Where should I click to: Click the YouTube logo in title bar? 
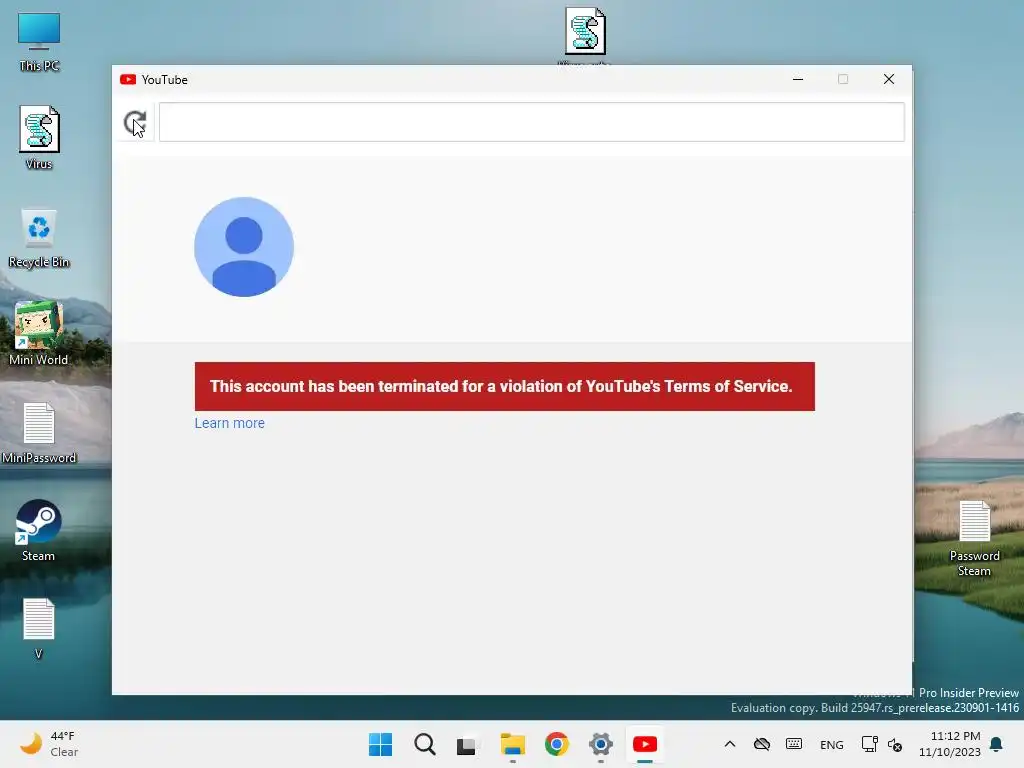point(128,80)
